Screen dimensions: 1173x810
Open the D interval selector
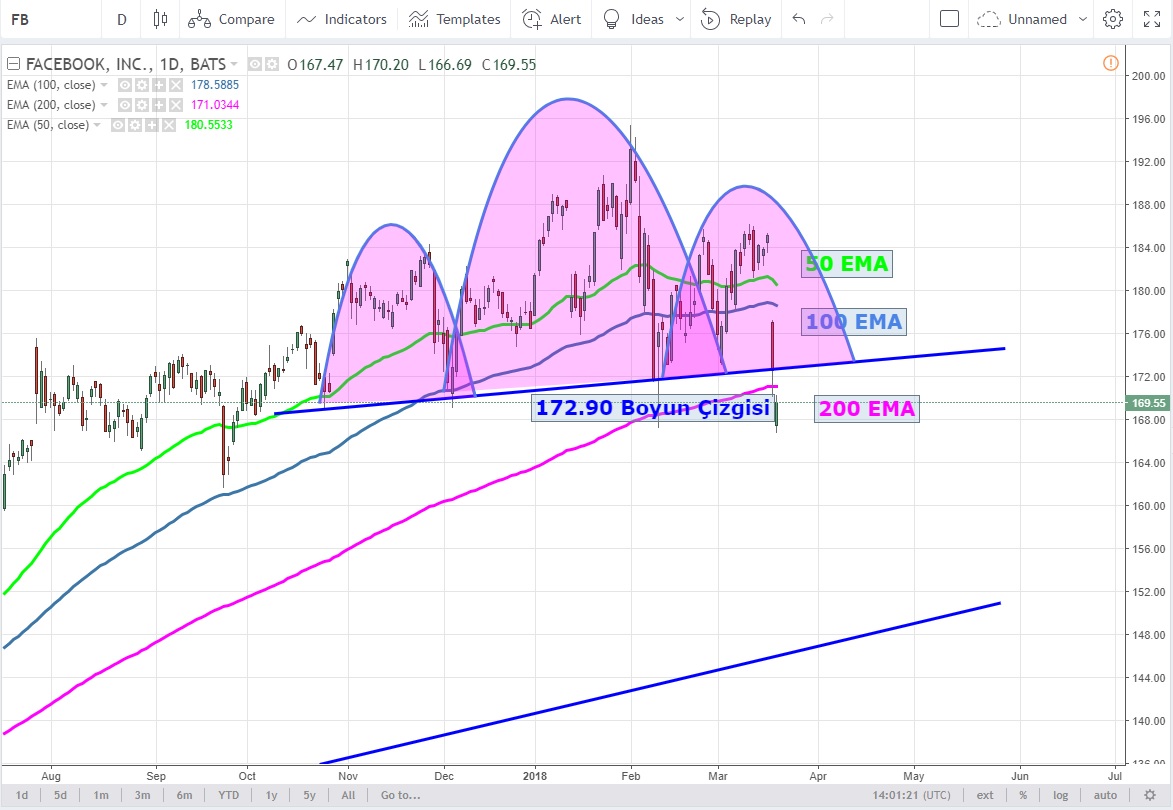click(x=122, y=19)
